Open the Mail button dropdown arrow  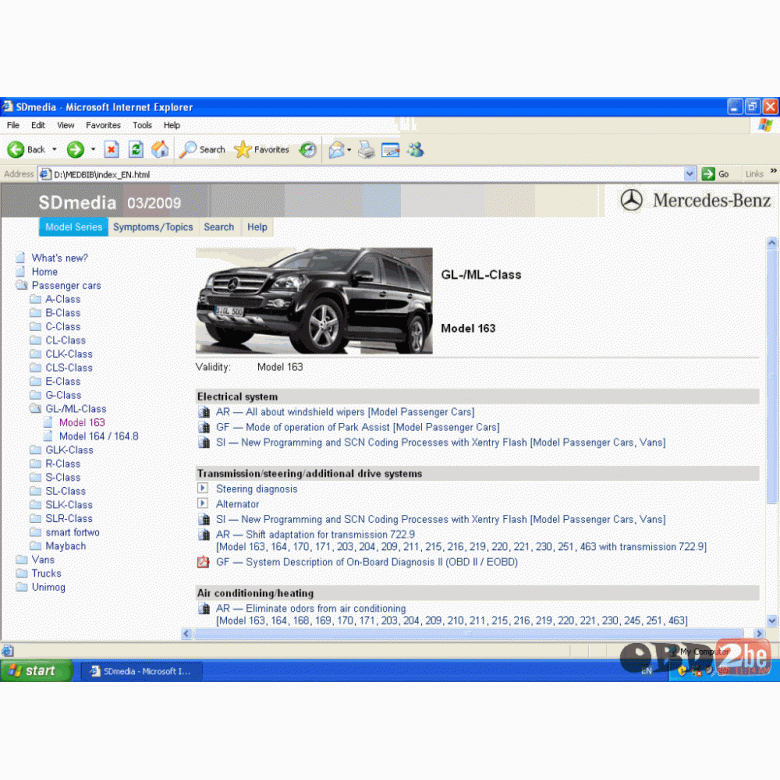349,149
